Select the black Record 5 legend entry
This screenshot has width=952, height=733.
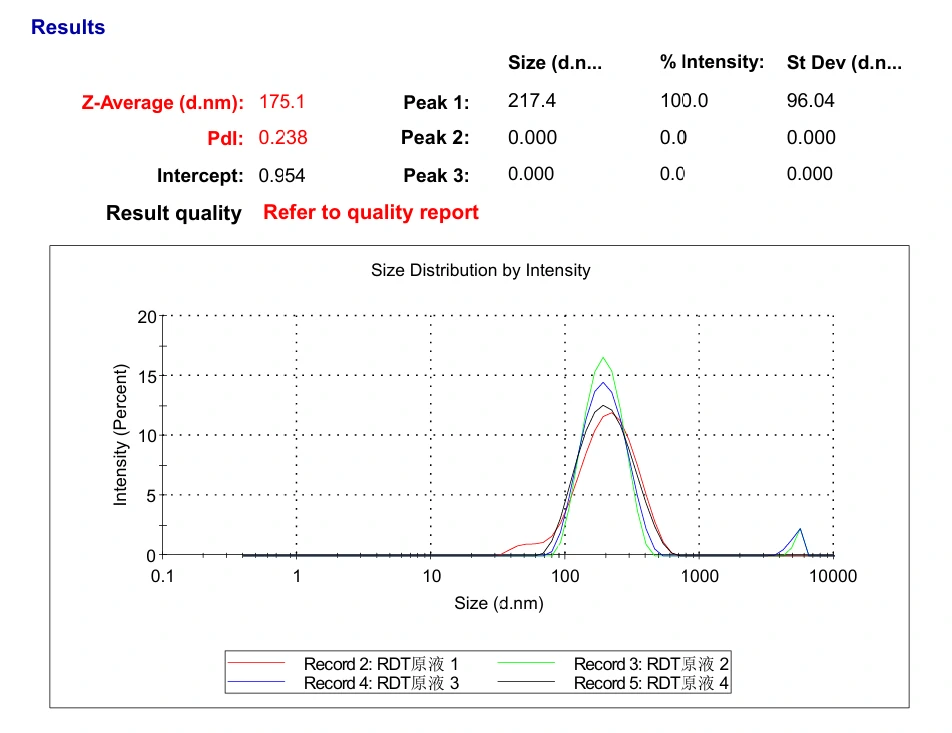click(651, 683)
